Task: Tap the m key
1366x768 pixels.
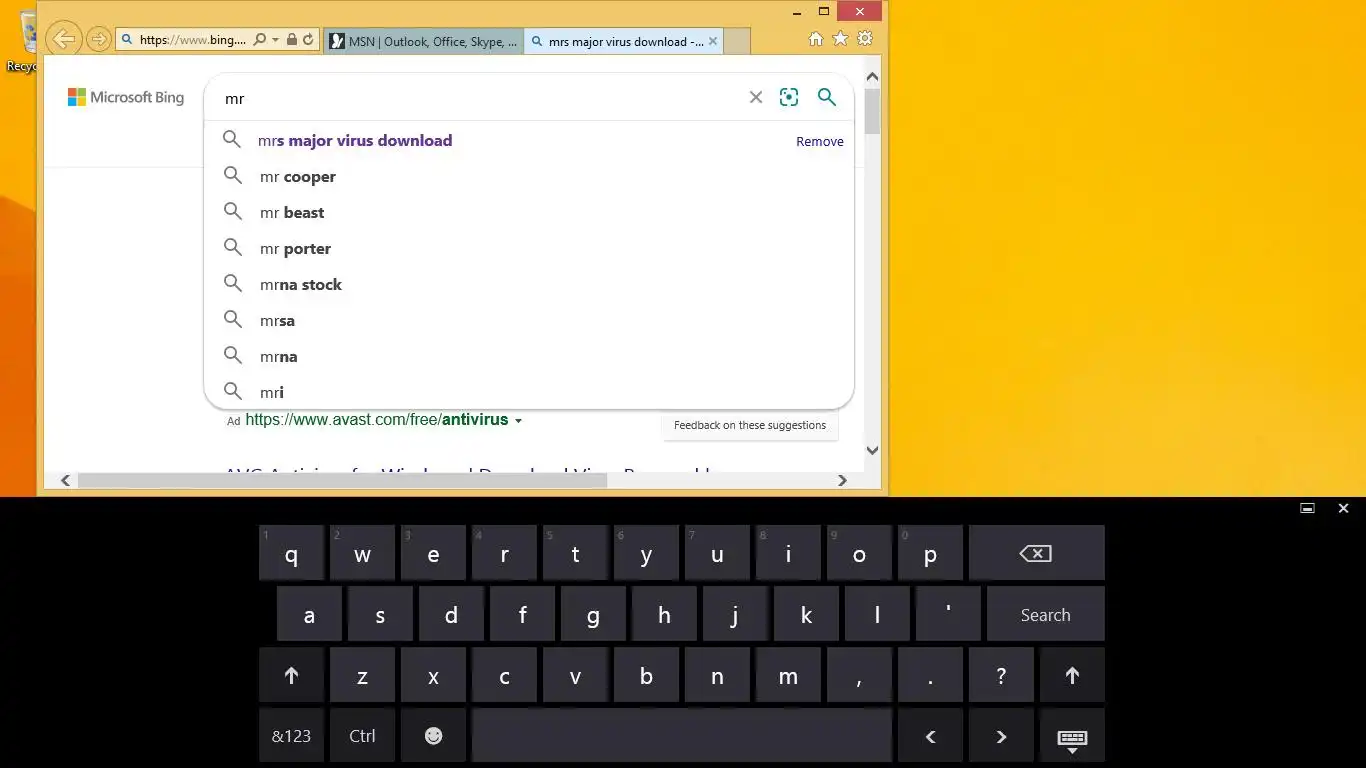Action: (788, 676)
